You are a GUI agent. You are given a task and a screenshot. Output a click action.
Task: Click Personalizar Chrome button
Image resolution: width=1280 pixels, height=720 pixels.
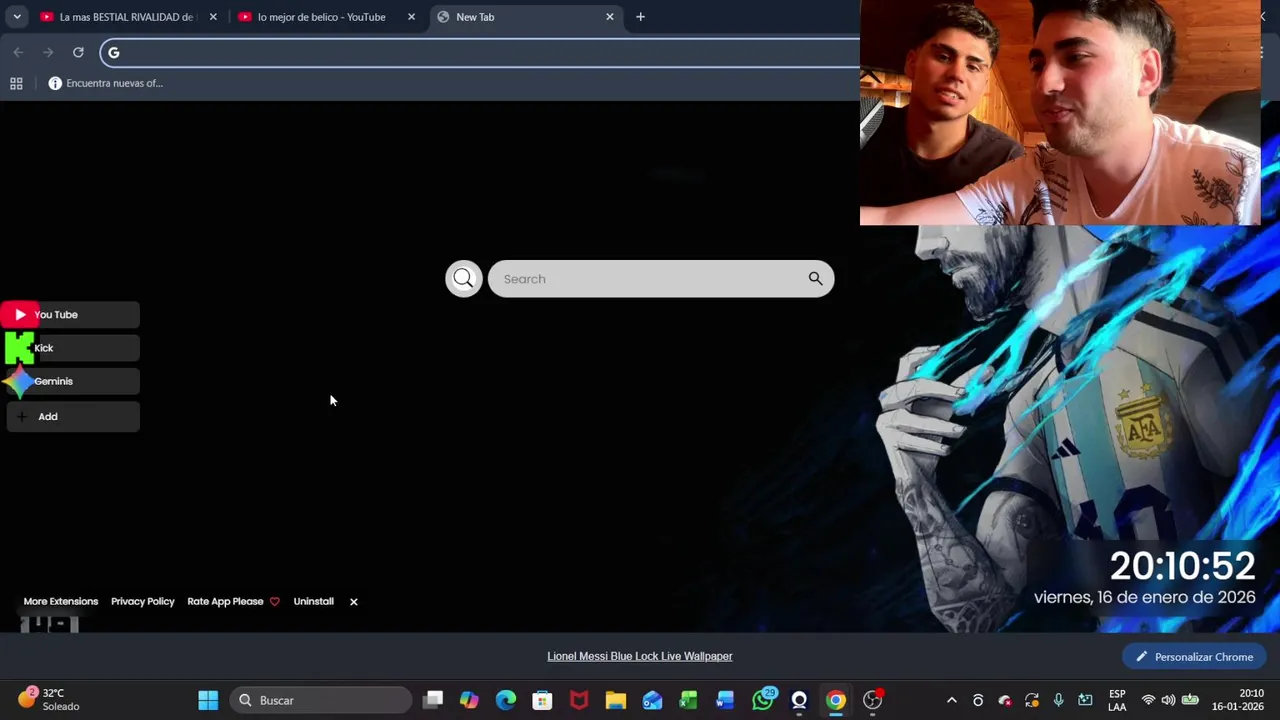click(x=1194, y=657)
